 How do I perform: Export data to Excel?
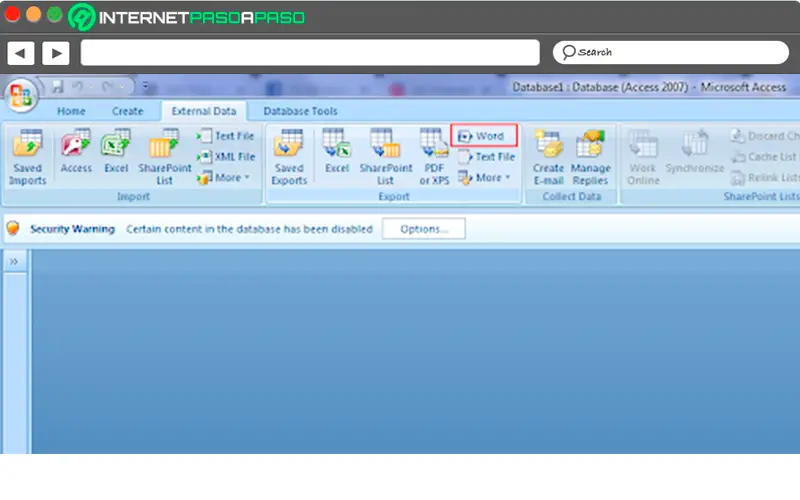[337, 151]
